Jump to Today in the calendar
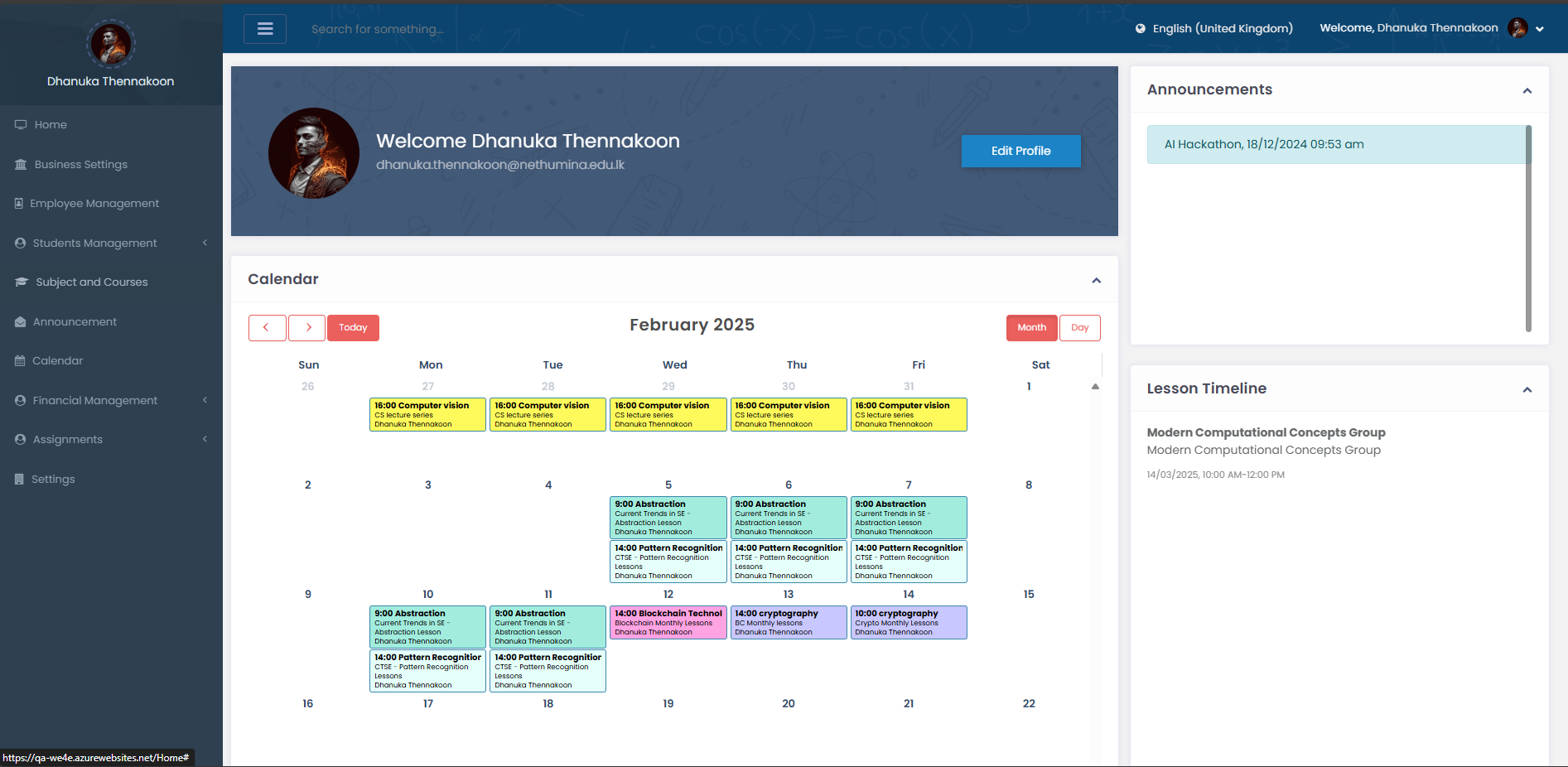The height and width of the screenshot is (767, 1568). (x=353, y=328)
